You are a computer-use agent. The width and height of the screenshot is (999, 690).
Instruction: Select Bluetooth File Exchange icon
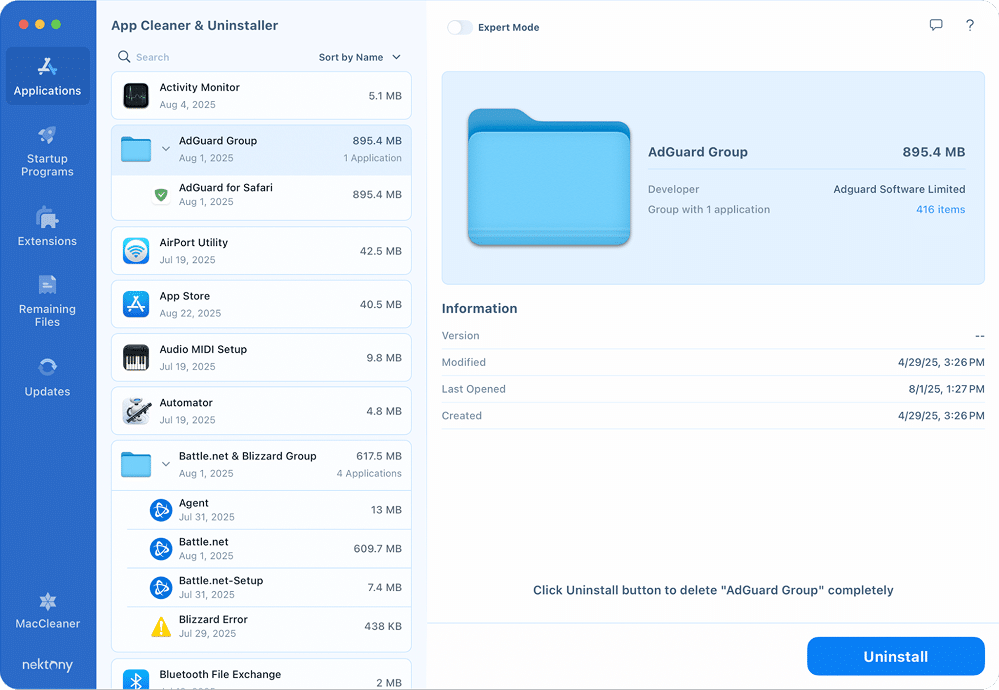coord(136,680)
